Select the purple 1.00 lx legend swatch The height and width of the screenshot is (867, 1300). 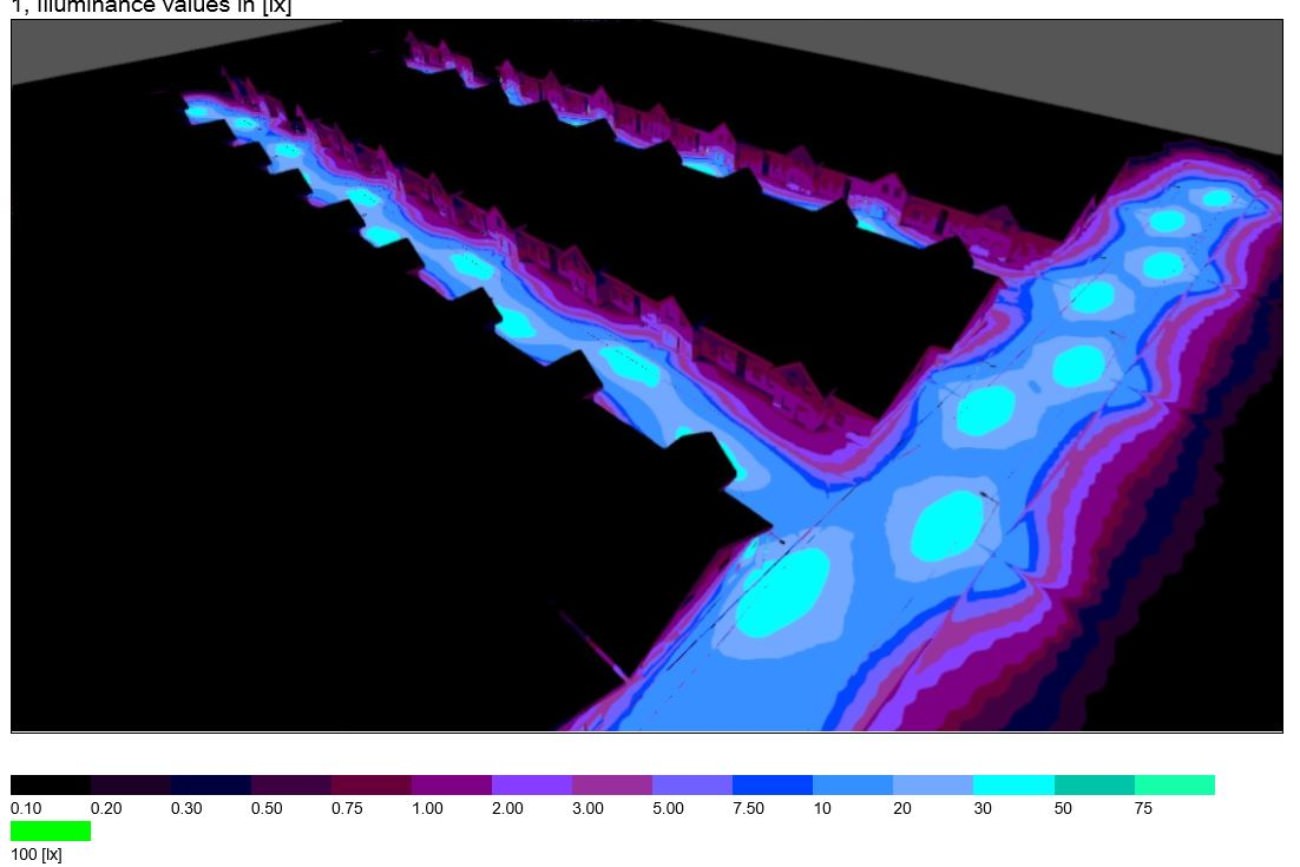pyautogui.click(x=451, y=785)
